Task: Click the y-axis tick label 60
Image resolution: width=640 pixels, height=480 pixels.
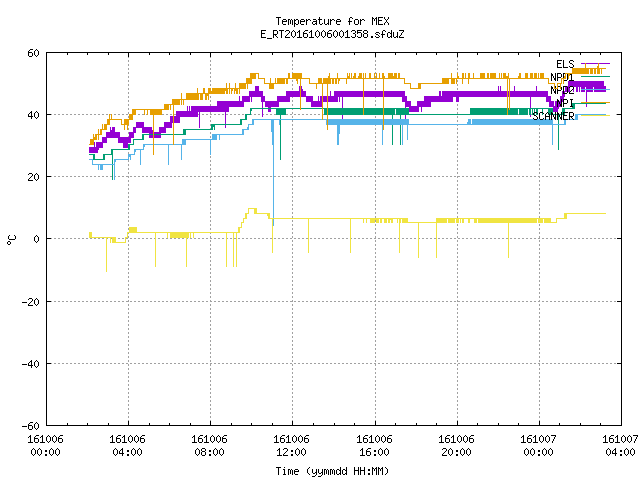Action: point(33,53)
